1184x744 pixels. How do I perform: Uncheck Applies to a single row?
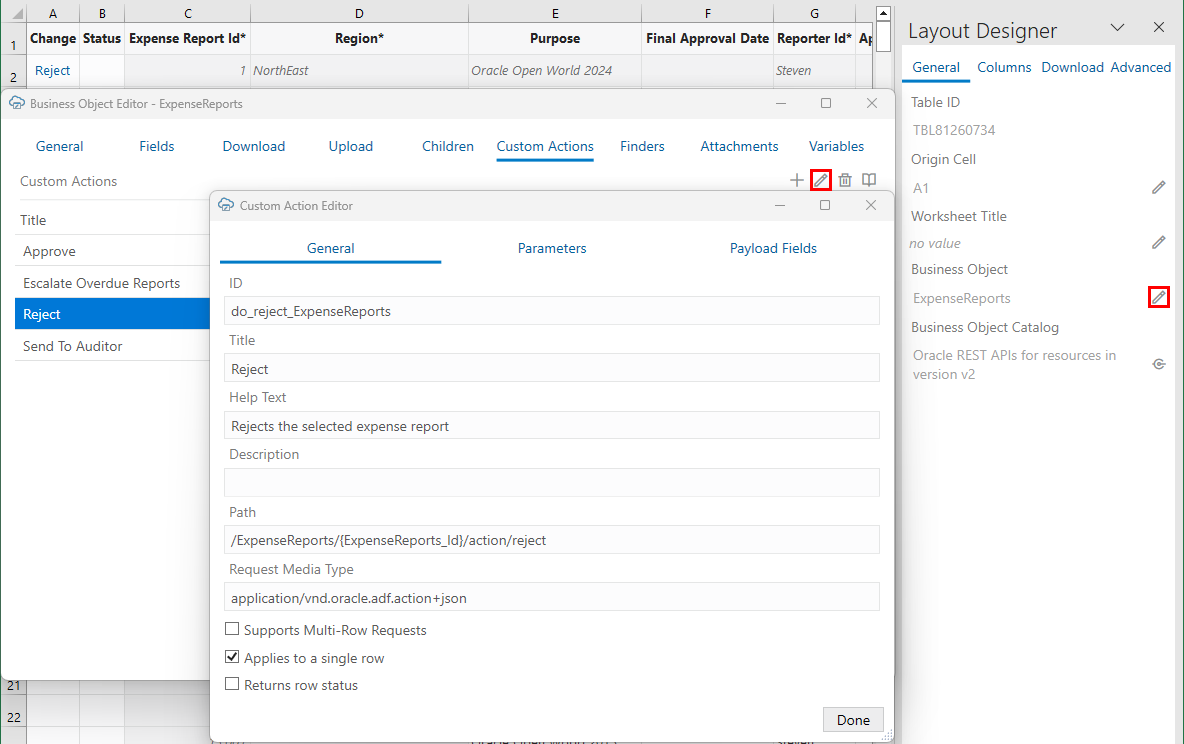(232, 657)
